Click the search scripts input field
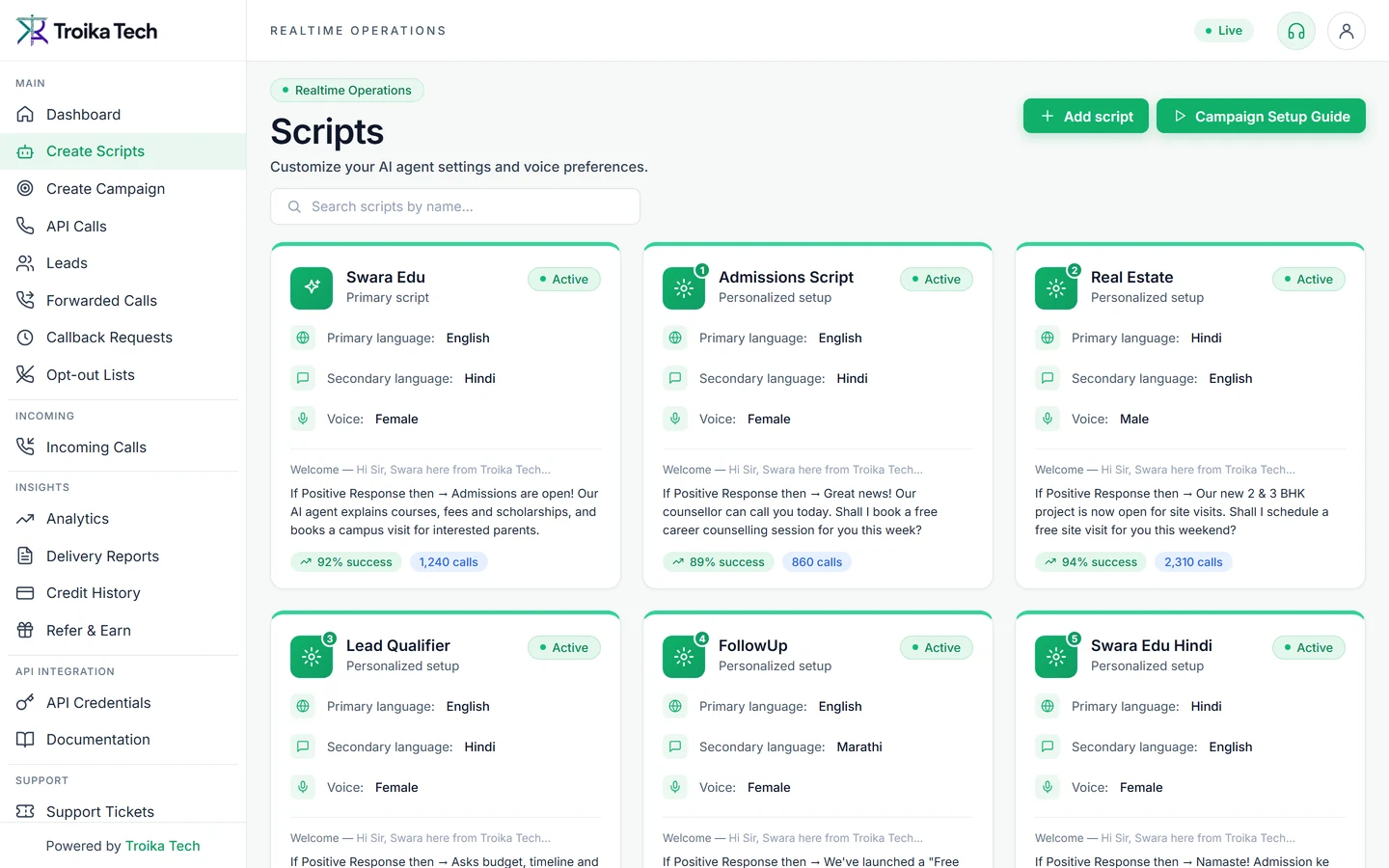Viewport: 1389px width, 868px height. click(x=455, y=206)
